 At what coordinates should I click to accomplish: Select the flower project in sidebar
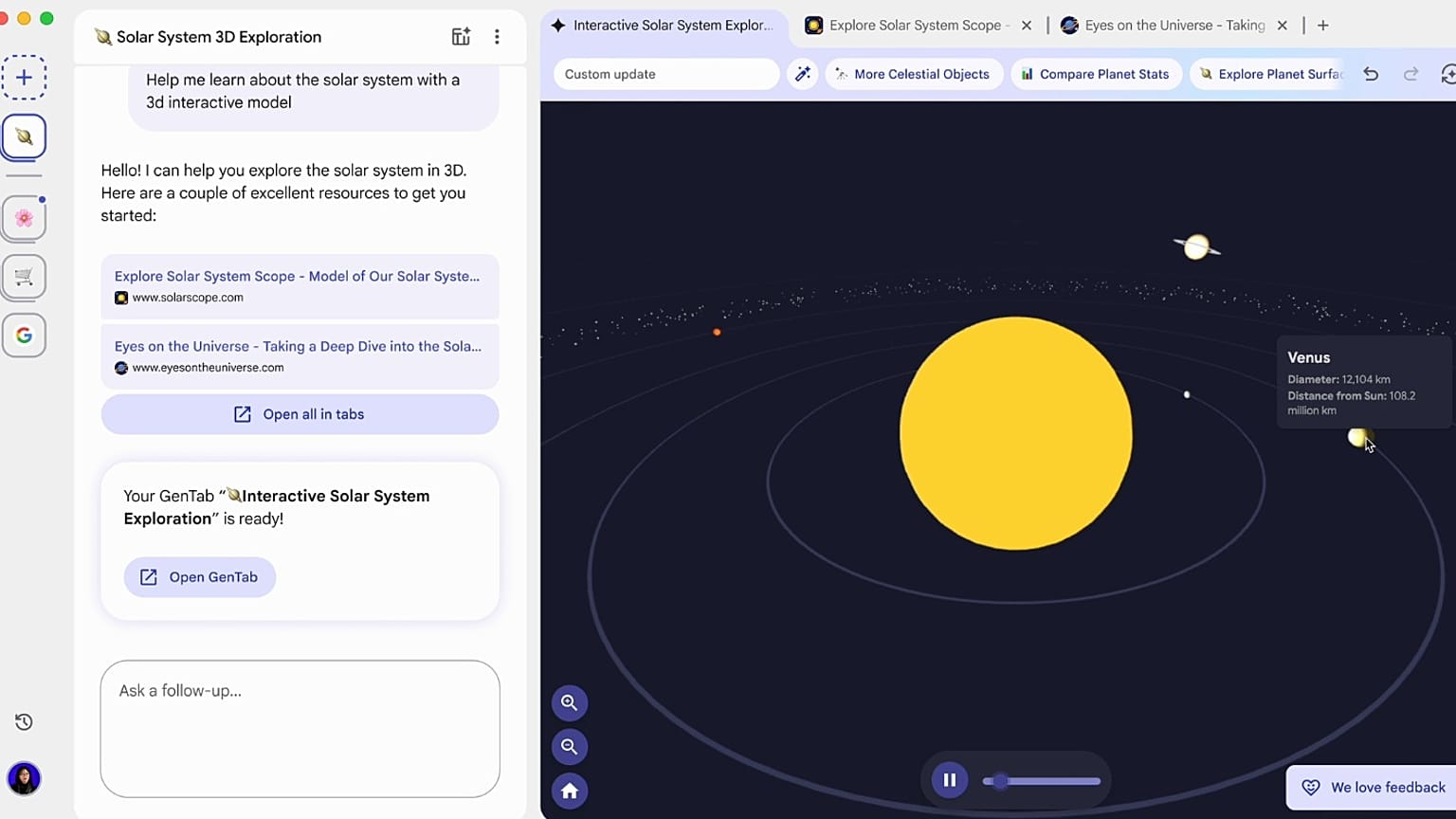[x=24, y=219]
